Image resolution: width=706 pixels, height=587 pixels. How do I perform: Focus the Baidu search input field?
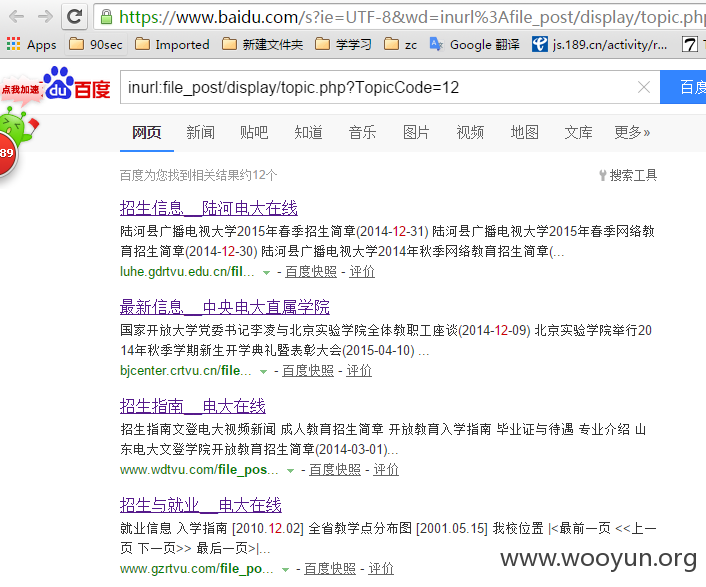[390, 87]
